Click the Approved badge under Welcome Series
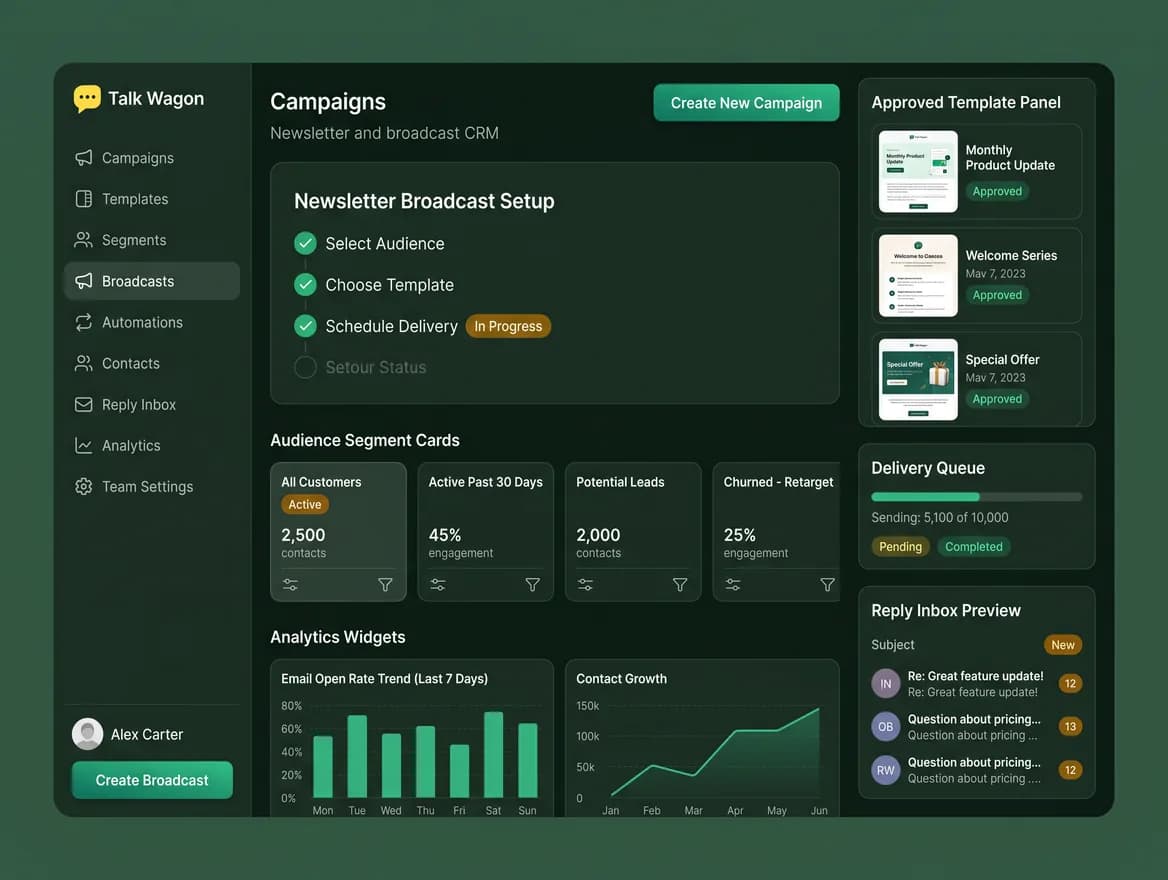Viewport: 1168px width, 880px height. coord(997,295)
